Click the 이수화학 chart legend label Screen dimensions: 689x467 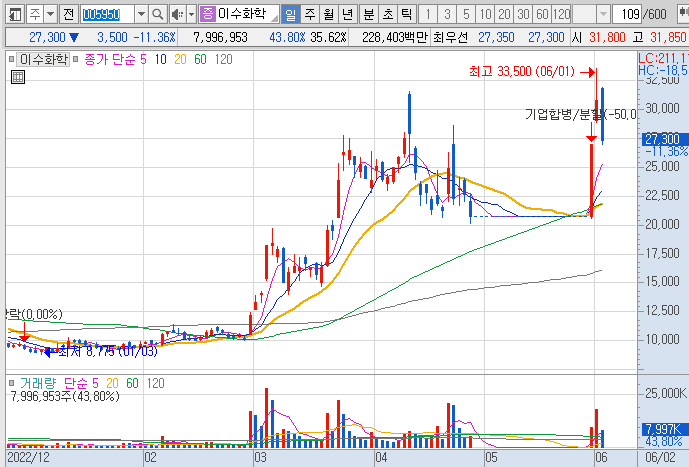44,59
